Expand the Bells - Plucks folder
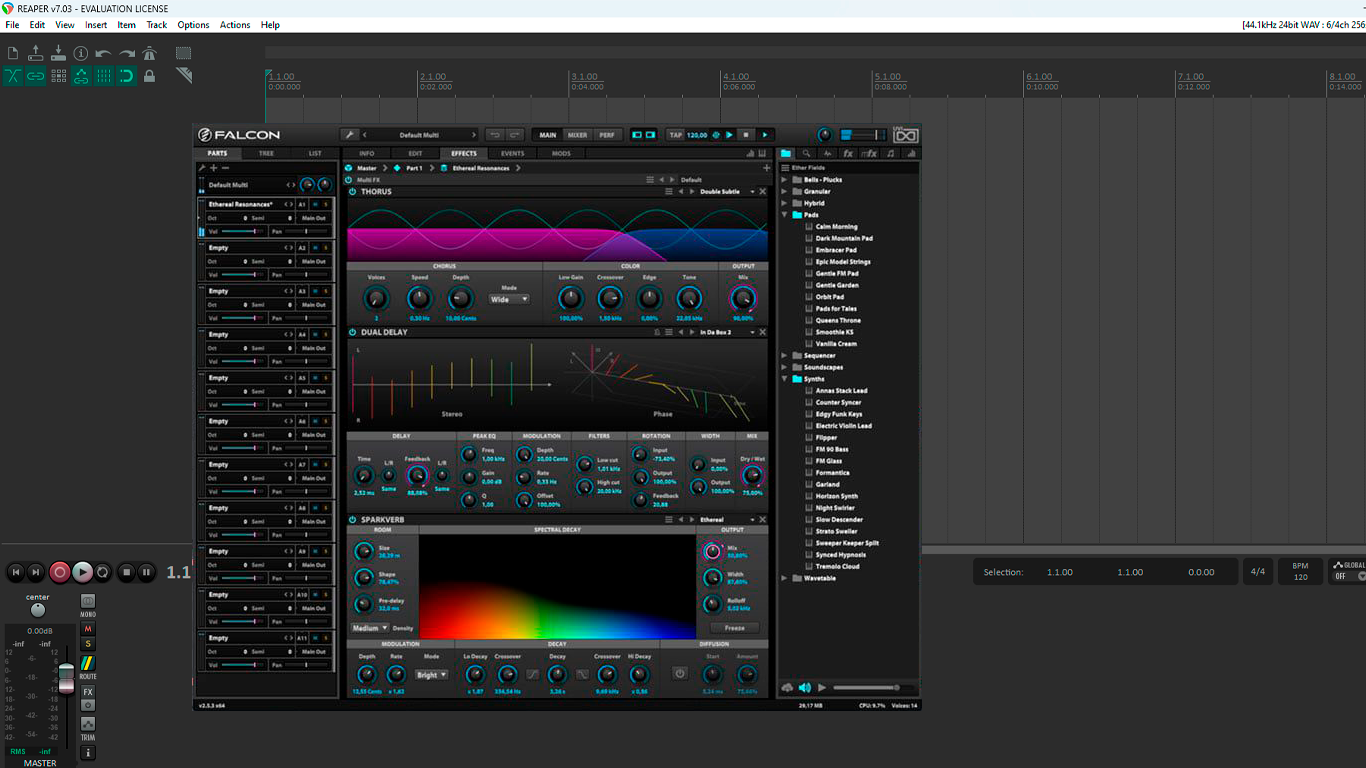Image resolution: width=1366 pixels, height=768 pixels. [x=784, y=180]
